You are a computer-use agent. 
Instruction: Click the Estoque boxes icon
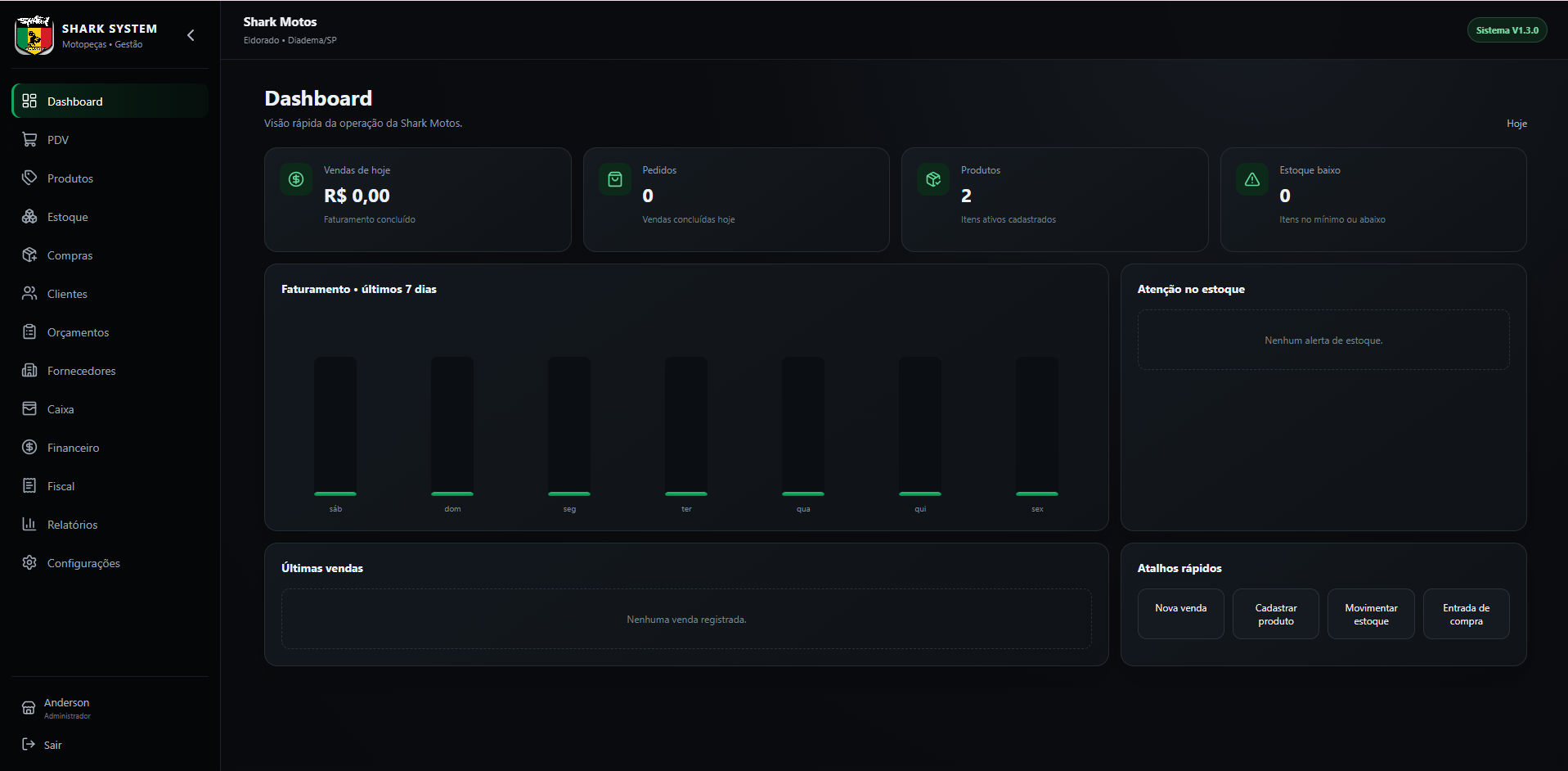tap(29, 216)
